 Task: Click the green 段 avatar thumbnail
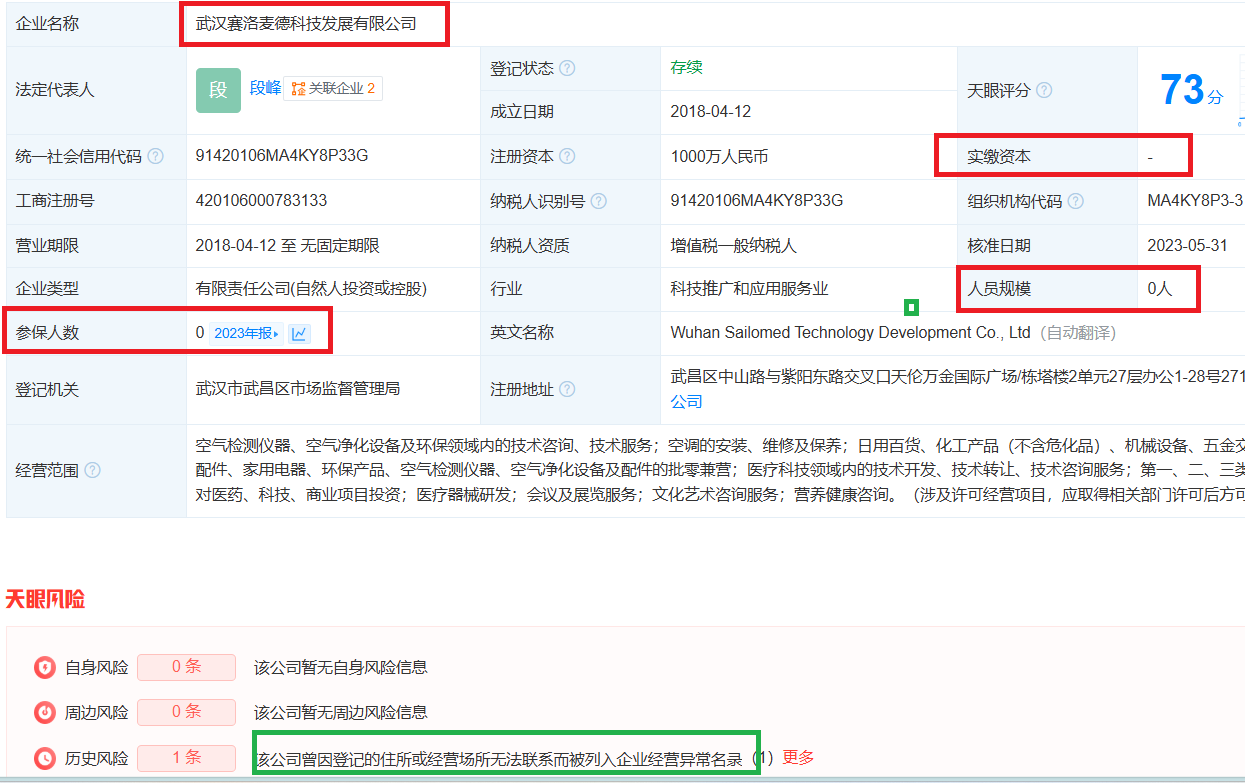(x=218, y=90)
